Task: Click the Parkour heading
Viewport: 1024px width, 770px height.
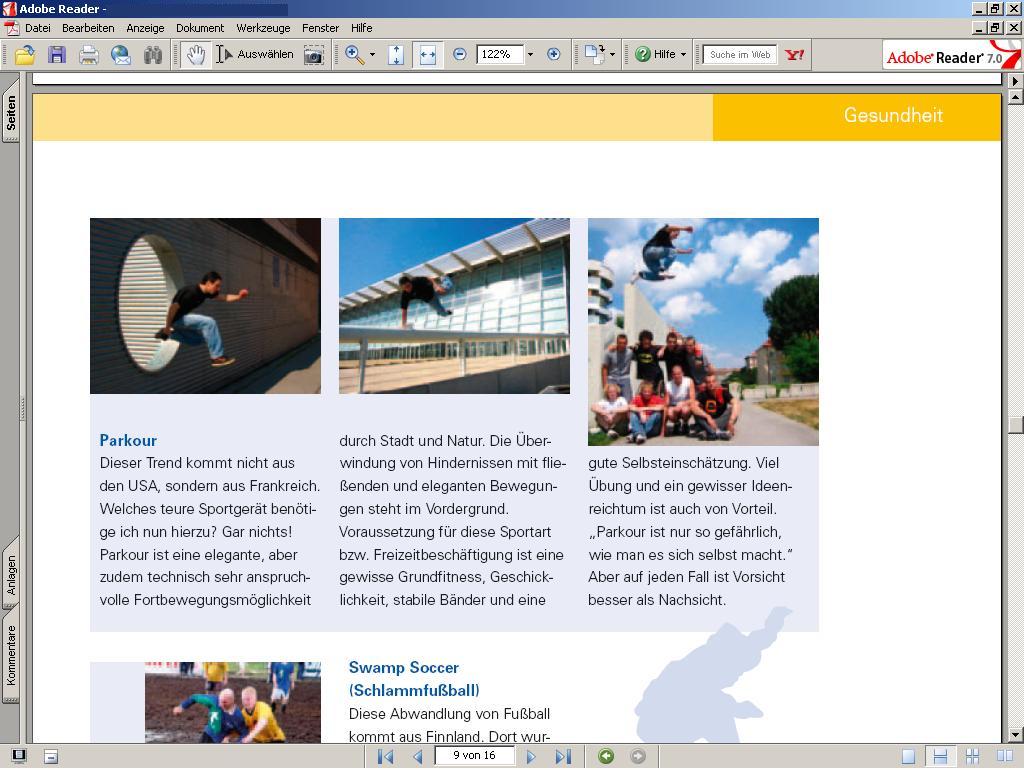Action: pyautogui.click(x=128, y=440)
